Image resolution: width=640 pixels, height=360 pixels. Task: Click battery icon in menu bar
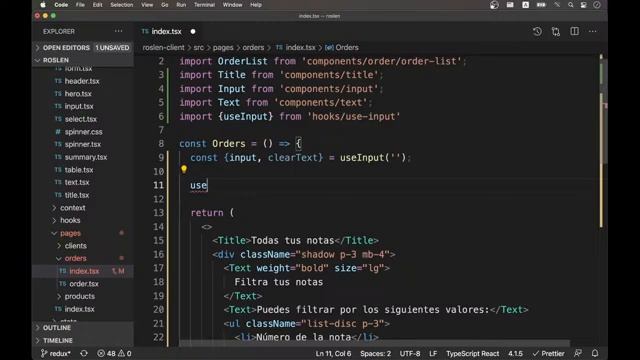(x=541, y=5)
